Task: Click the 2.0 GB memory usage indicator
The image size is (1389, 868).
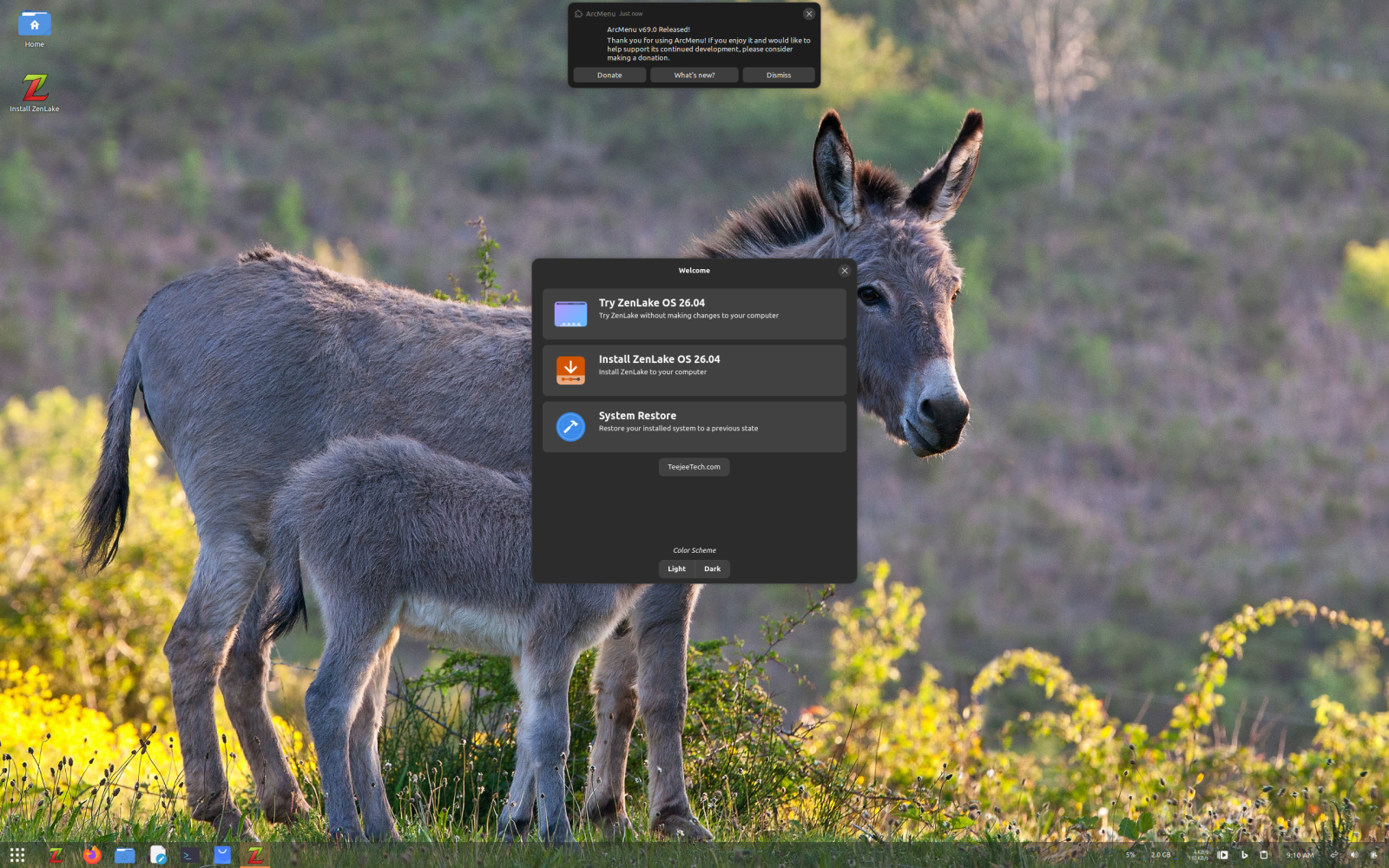Action: point(1161,855)
